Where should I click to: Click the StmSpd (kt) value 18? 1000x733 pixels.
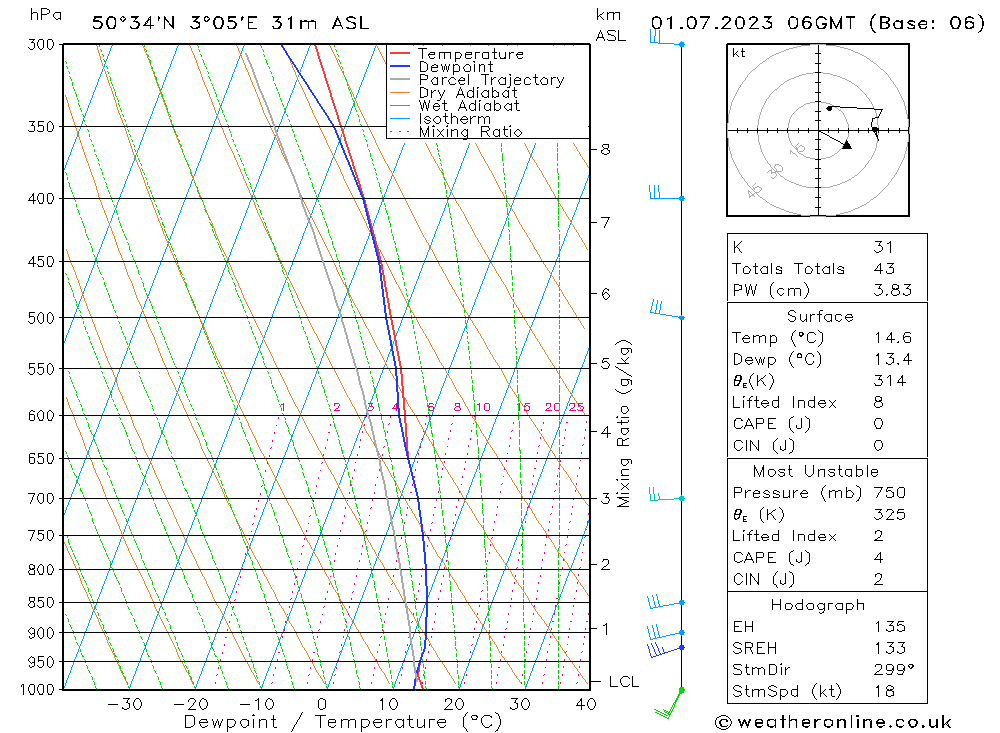click(884, 691)
